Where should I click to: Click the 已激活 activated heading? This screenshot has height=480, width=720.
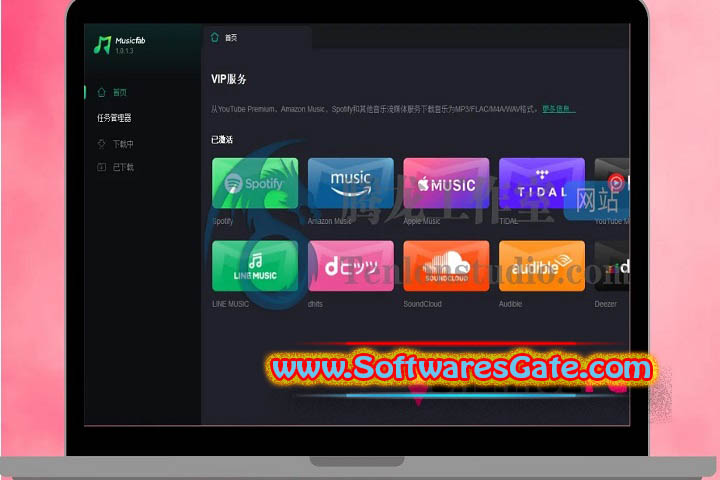click(x=222, y=140)
